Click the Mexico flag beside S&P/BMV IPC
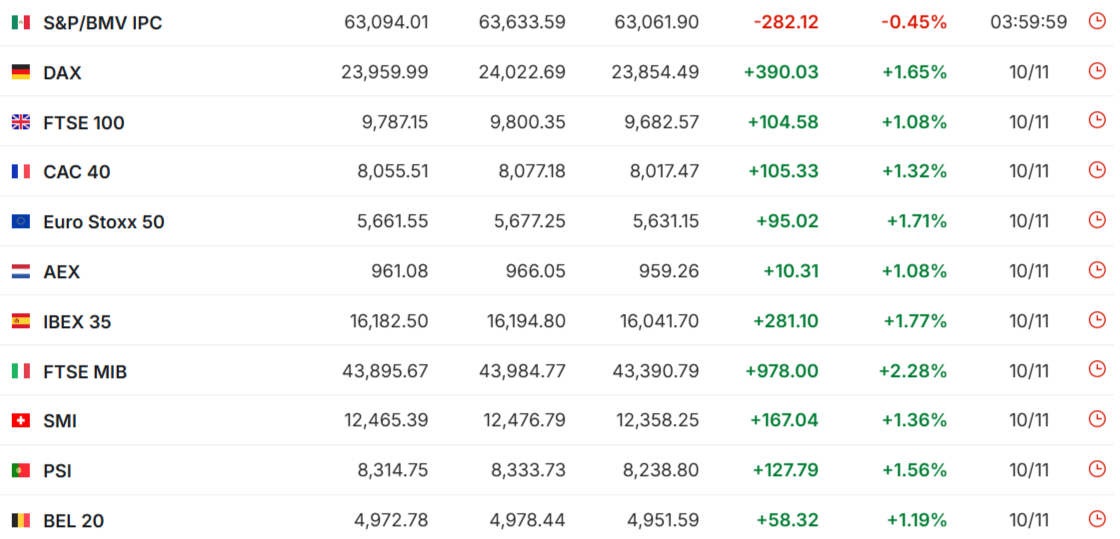Screen dimensions: 1120x539 [x=20, y=22]
